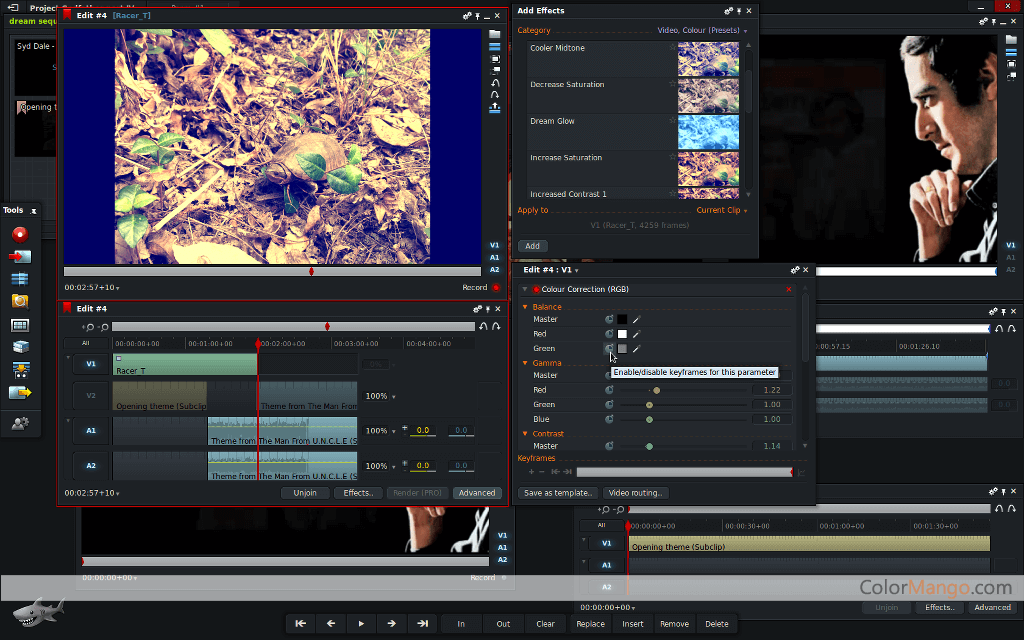This screenshot has width=1024, height=640.
Task: Open Category dropdown Video, Colour (Presets)
Action: 702,31
